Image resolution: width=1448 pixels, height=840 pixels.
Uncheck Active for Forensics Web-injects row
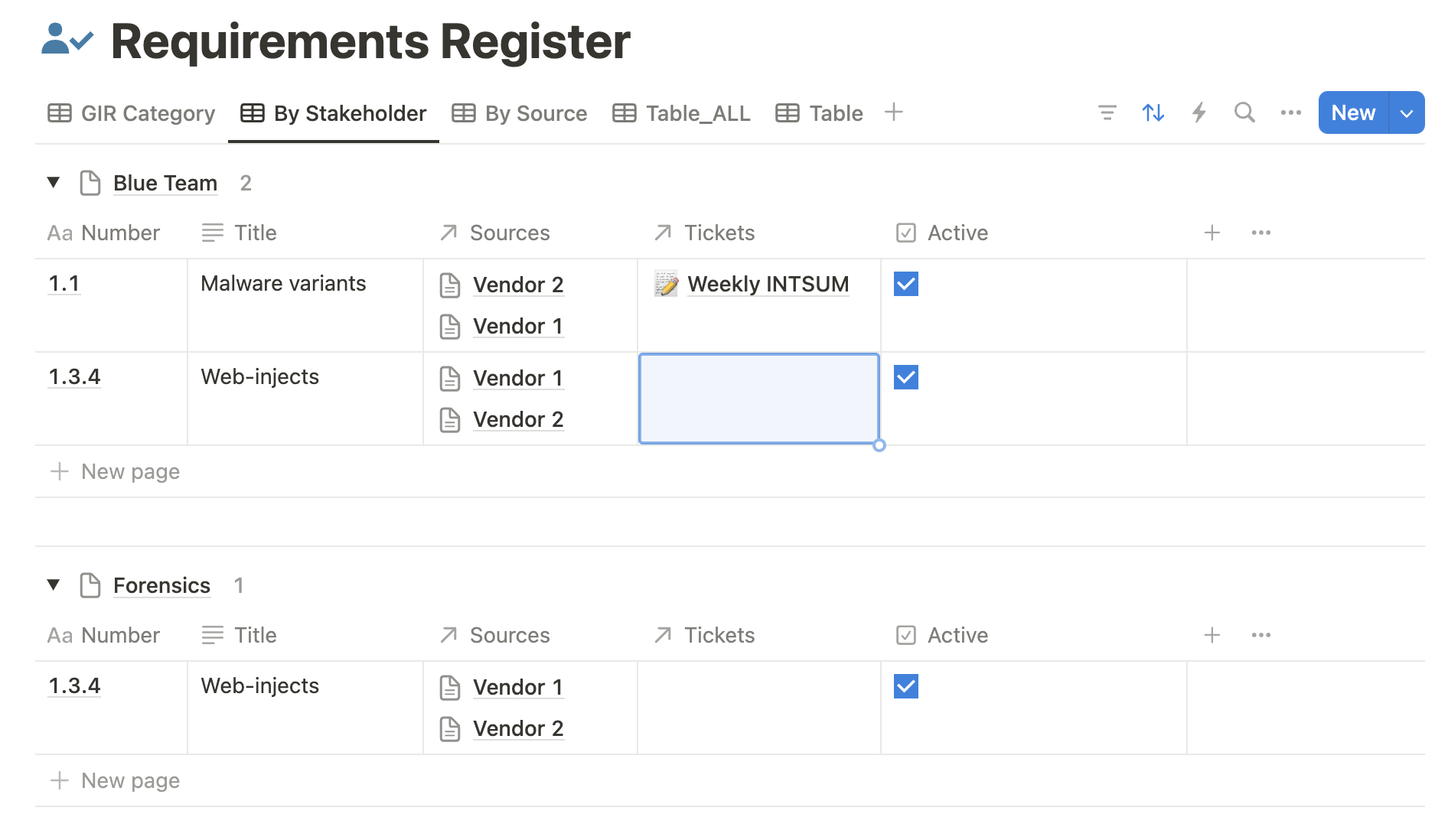[x=906, y=686]
